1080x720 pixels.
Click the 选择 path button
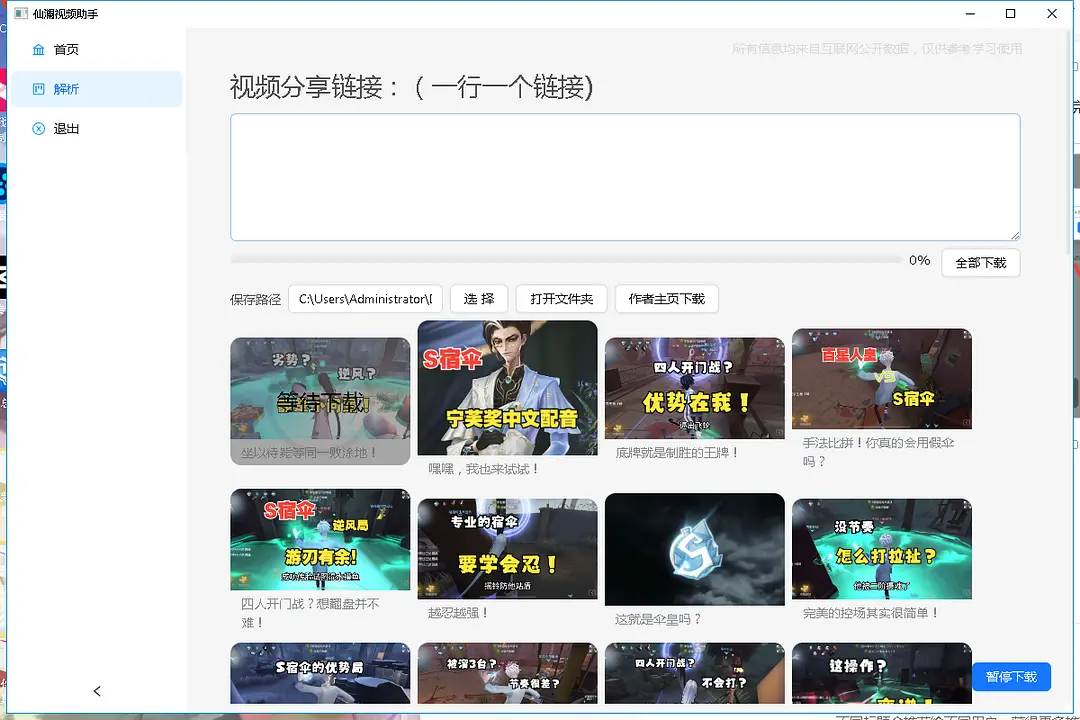(x=479, y=299)
